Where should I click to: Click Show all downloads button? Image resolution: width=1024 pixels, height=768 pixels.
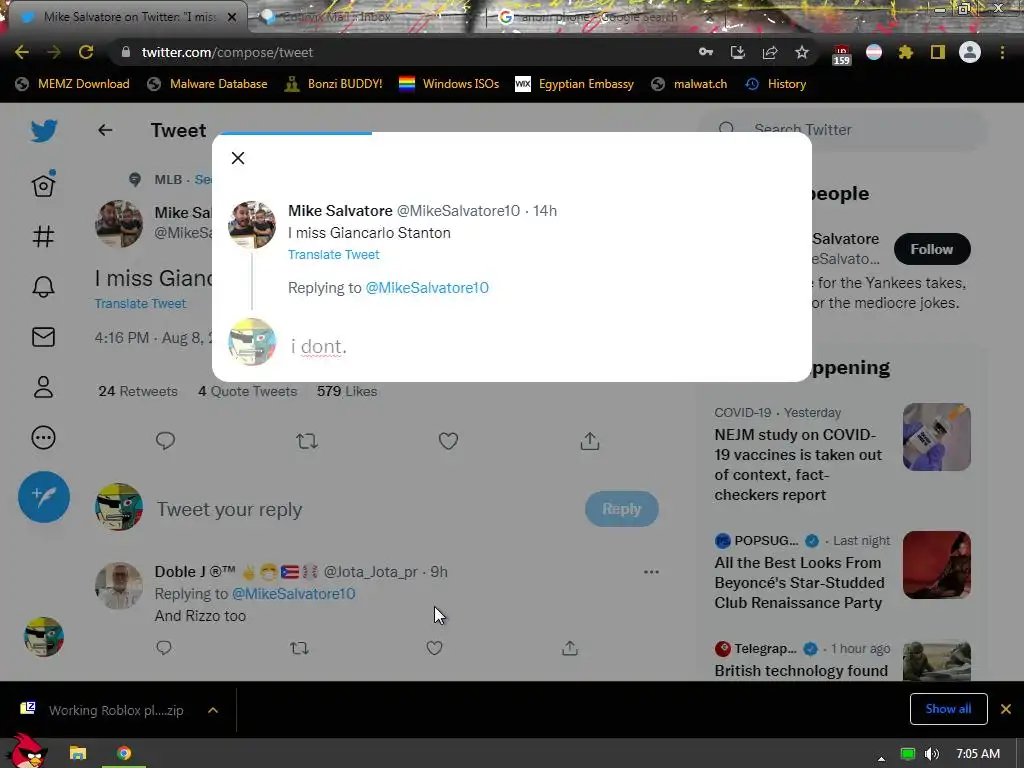coord(948,709)
